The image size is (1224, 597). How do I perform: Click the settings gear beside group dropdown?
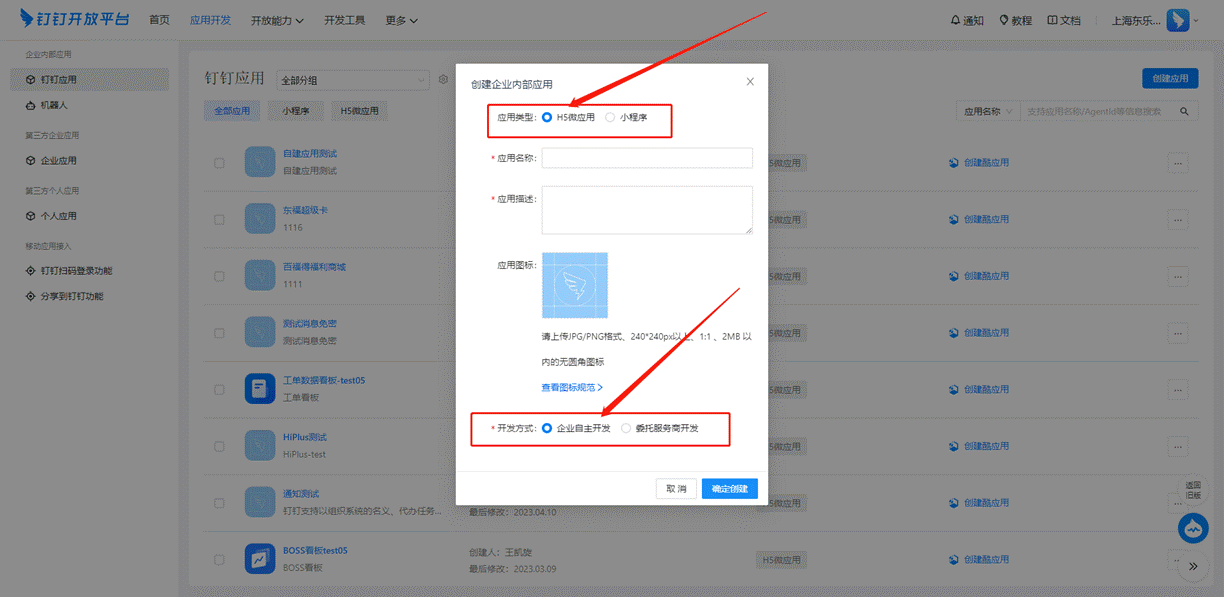[x=443, y=79]
